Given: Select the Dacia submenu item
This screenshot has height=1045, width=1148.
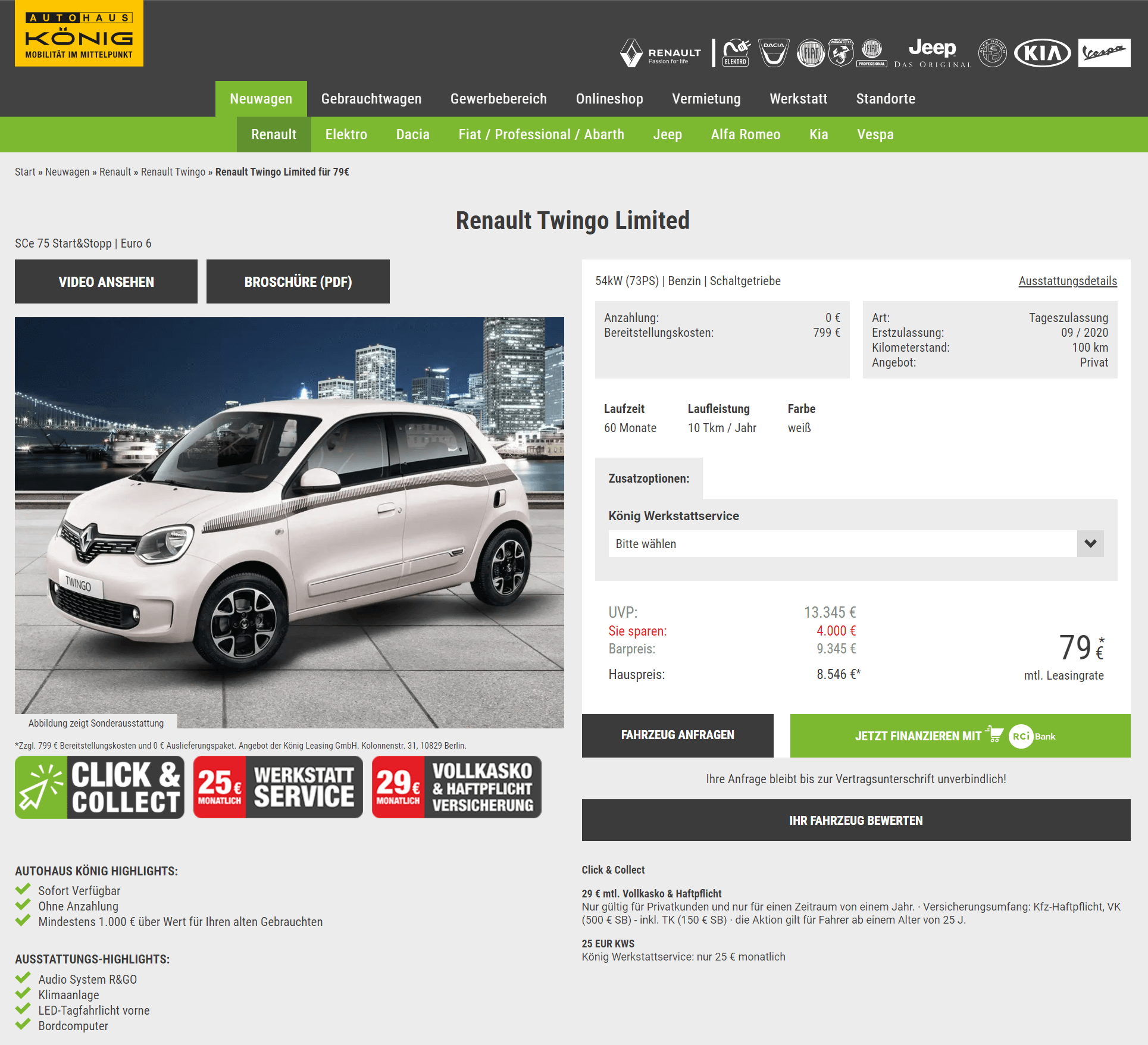Looking at the screenshot, I should (413, 134).
